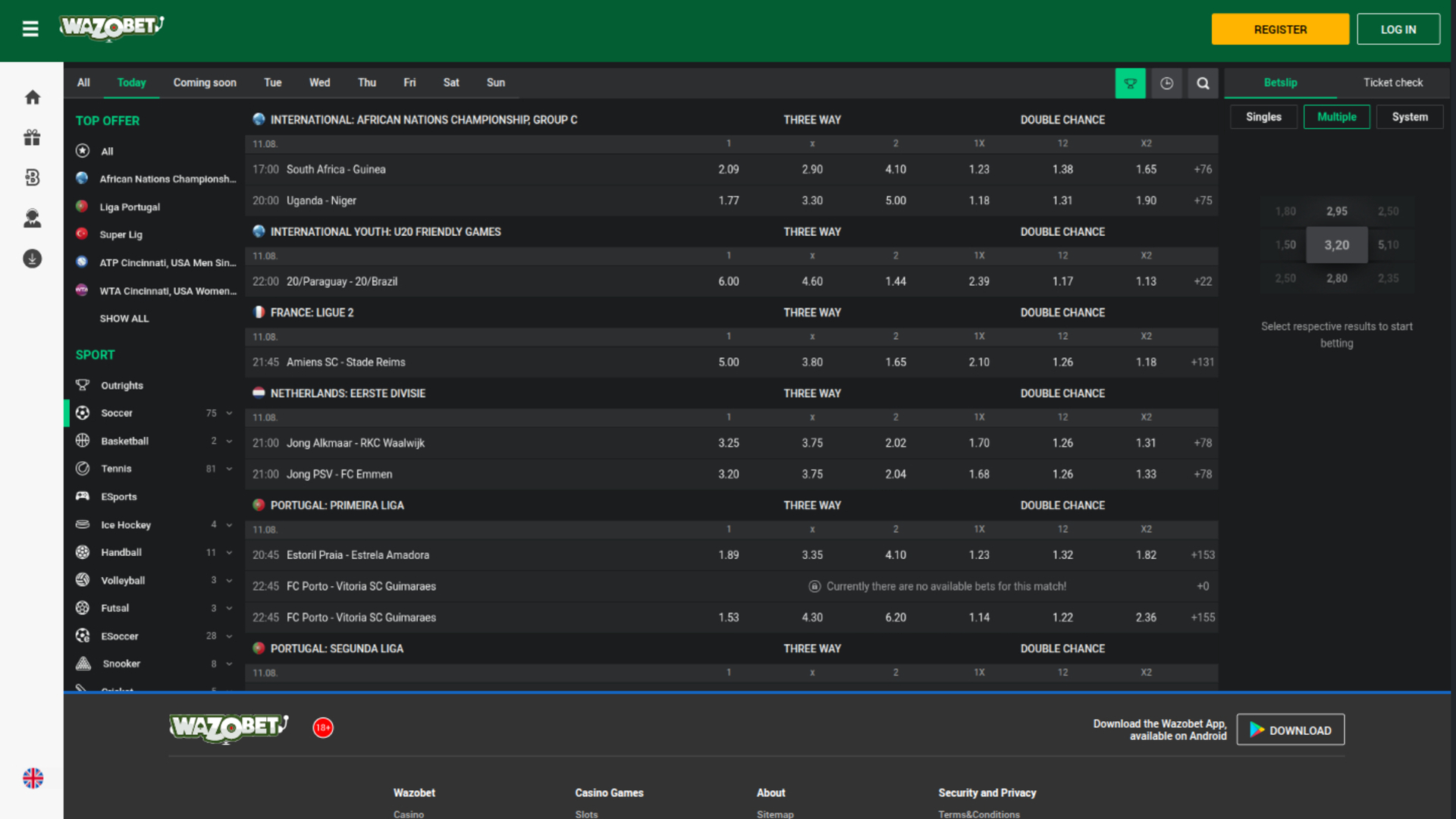Image resolution: width=1456 pixels, height=819 pixels.
Task: Switch bet mode to Singles
Action: [1263, 117]
